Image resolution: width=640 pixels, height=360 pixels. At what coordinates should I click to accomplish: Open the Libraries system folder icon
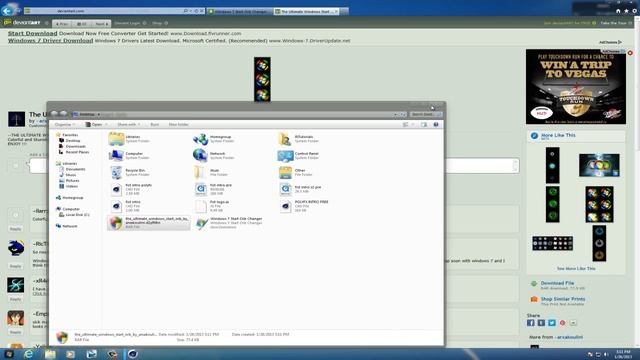point(116,139)
